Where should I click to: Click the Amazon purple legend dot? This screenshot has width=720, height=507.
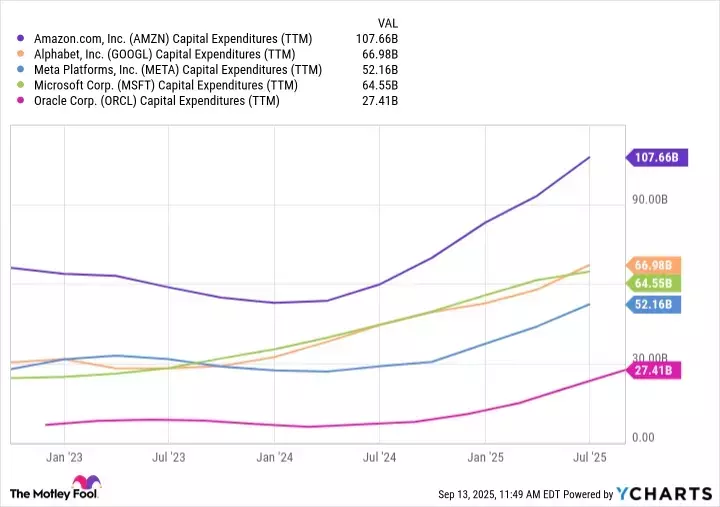click(21, 39)
